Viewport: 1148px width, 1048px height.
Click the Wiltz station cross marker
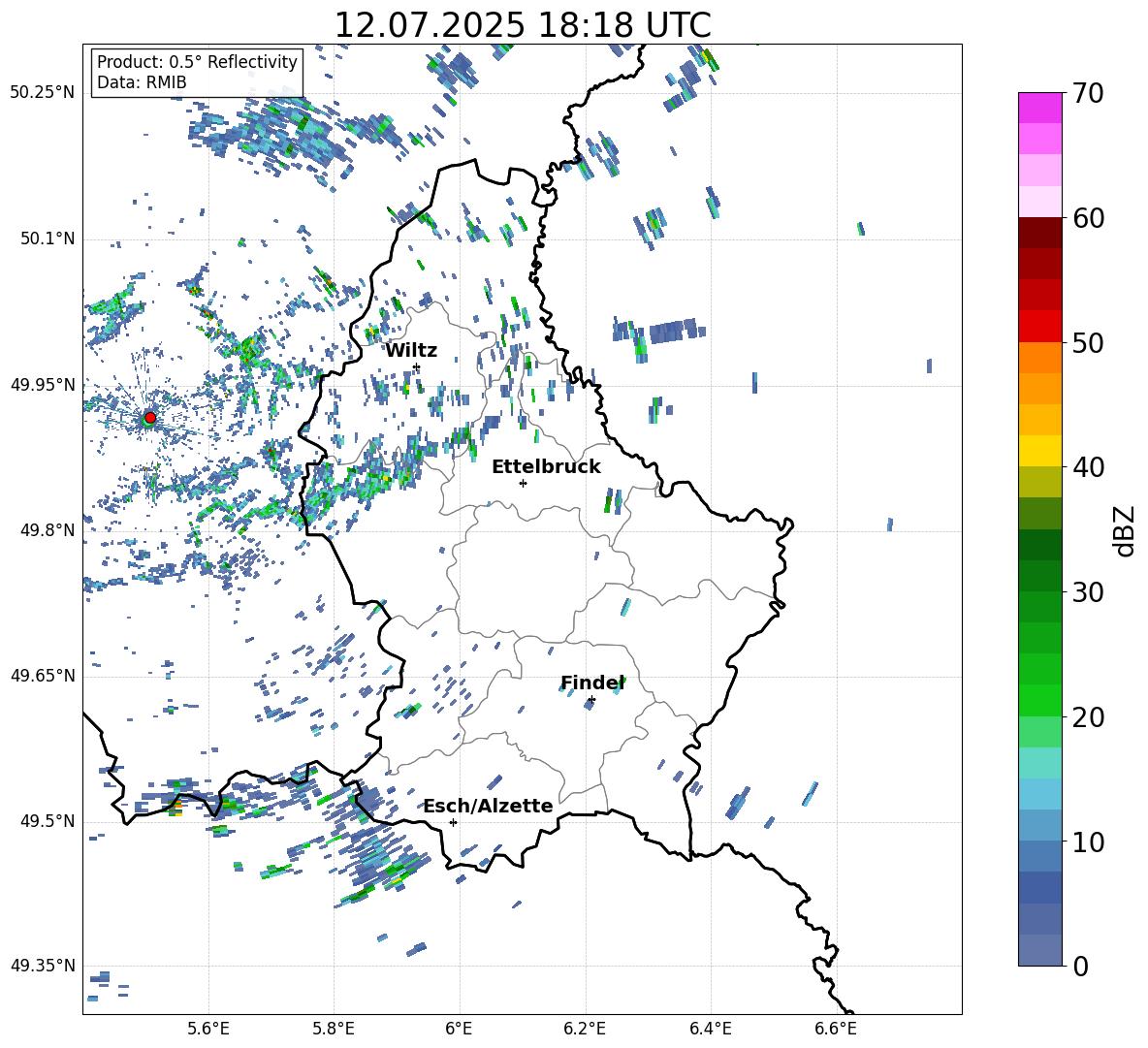coord(417,366)
